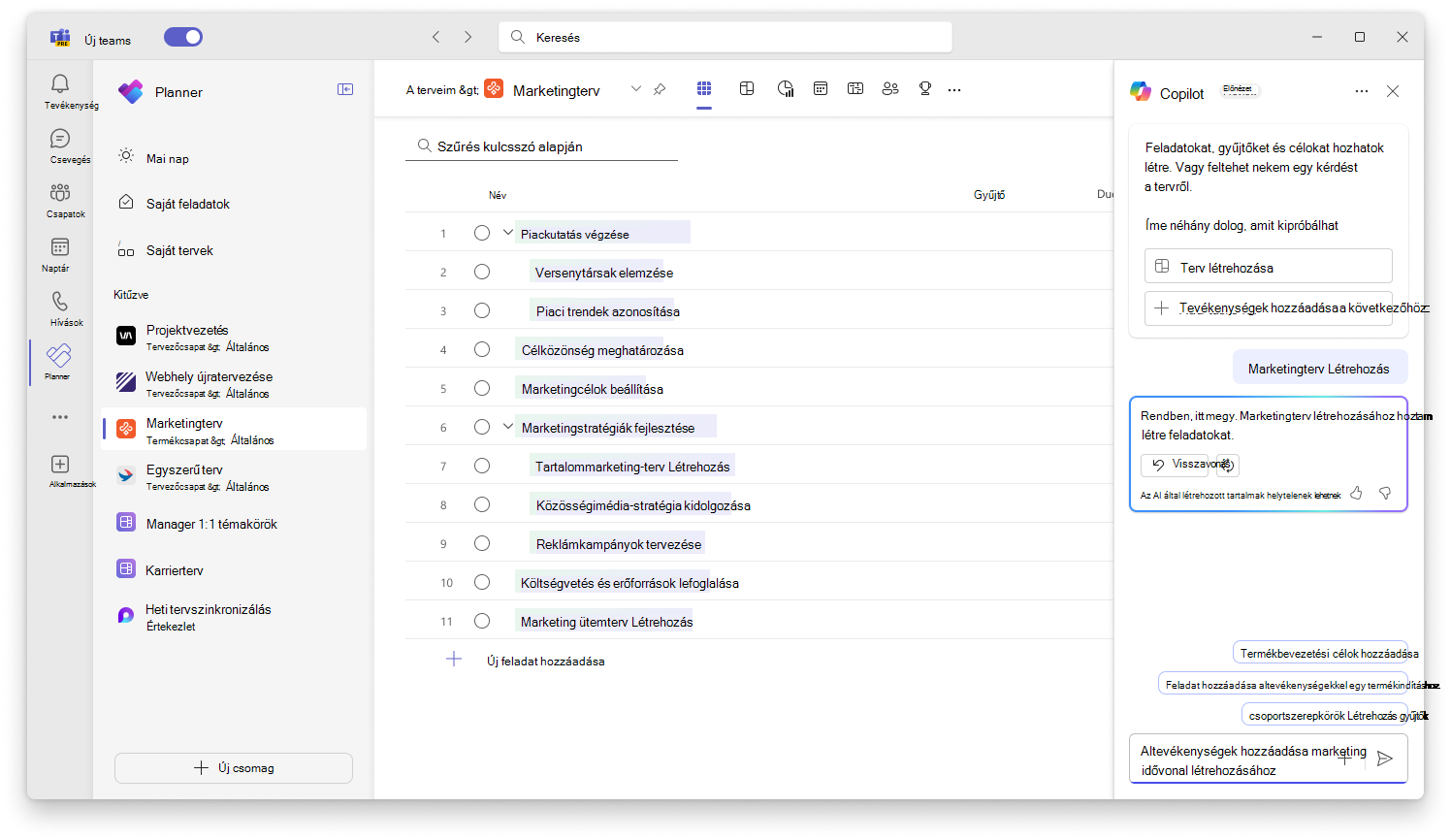This screenshot has width=1451, height=840.
Task: Mark Célközönség meghatározása task complete
Action: 482,349
